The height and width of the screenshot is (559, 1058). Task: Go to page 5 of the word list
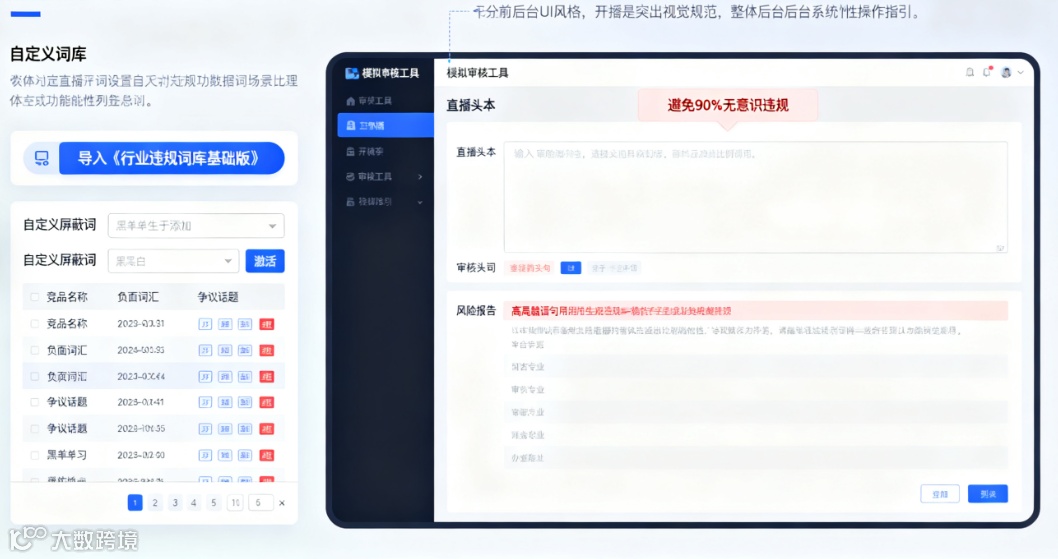[214, 503]
